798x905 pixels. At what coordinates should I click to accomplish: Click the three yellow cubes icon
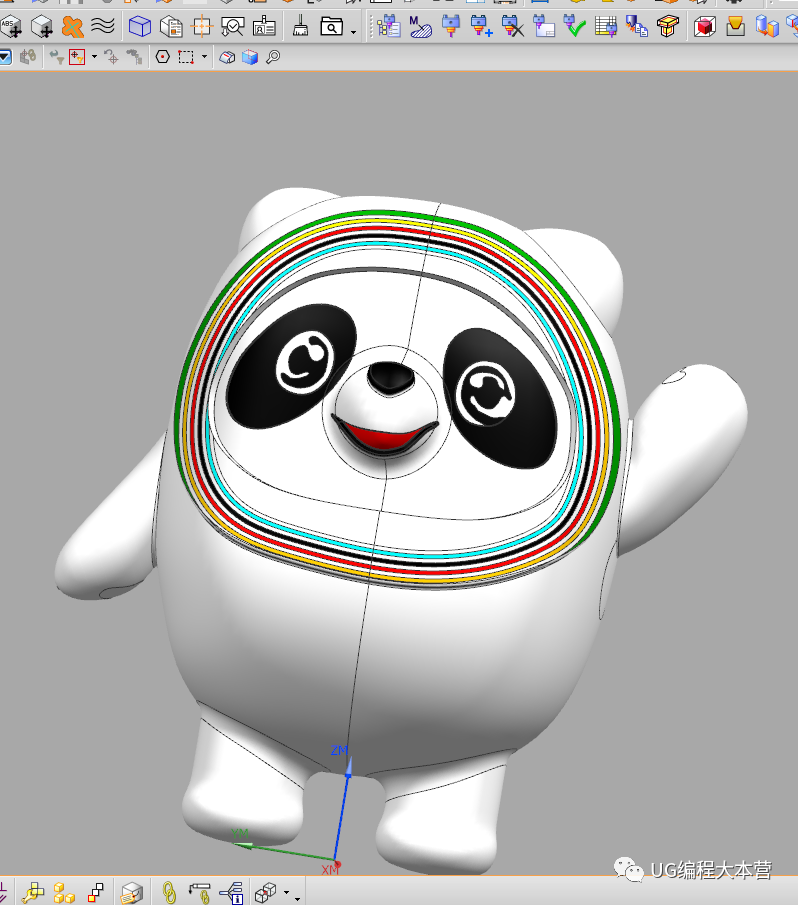click(64, 892)
